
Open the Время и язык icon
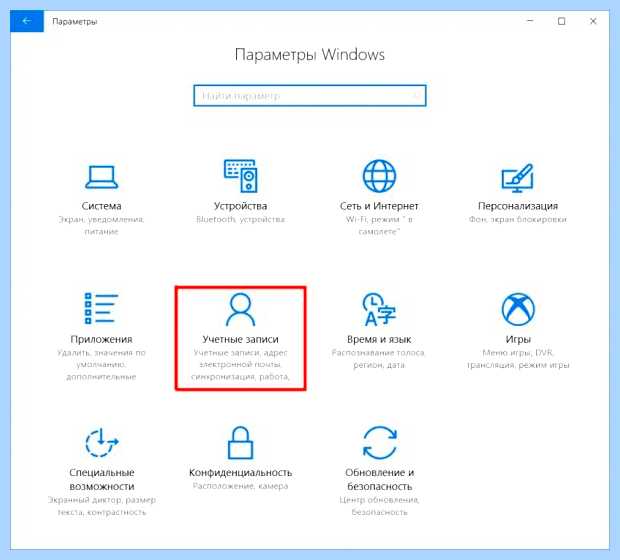379,309
